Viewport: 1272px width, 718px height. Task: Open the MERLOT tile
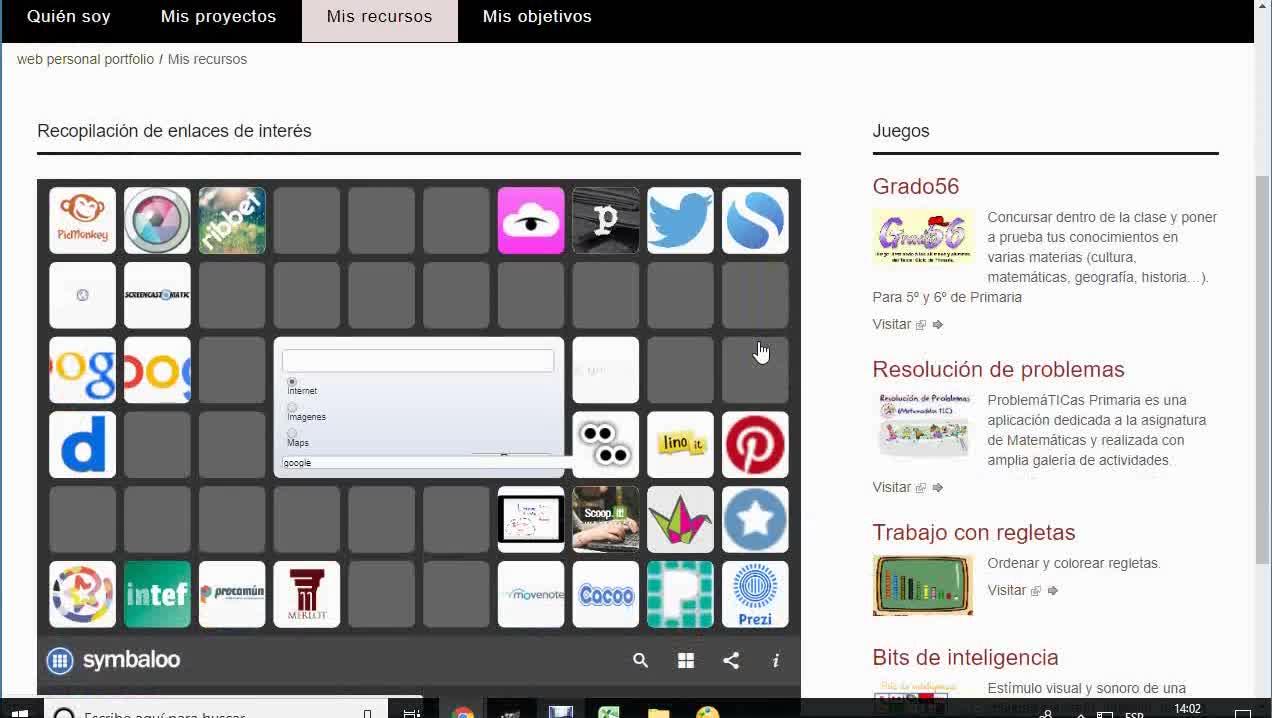[x=307, y=594]
